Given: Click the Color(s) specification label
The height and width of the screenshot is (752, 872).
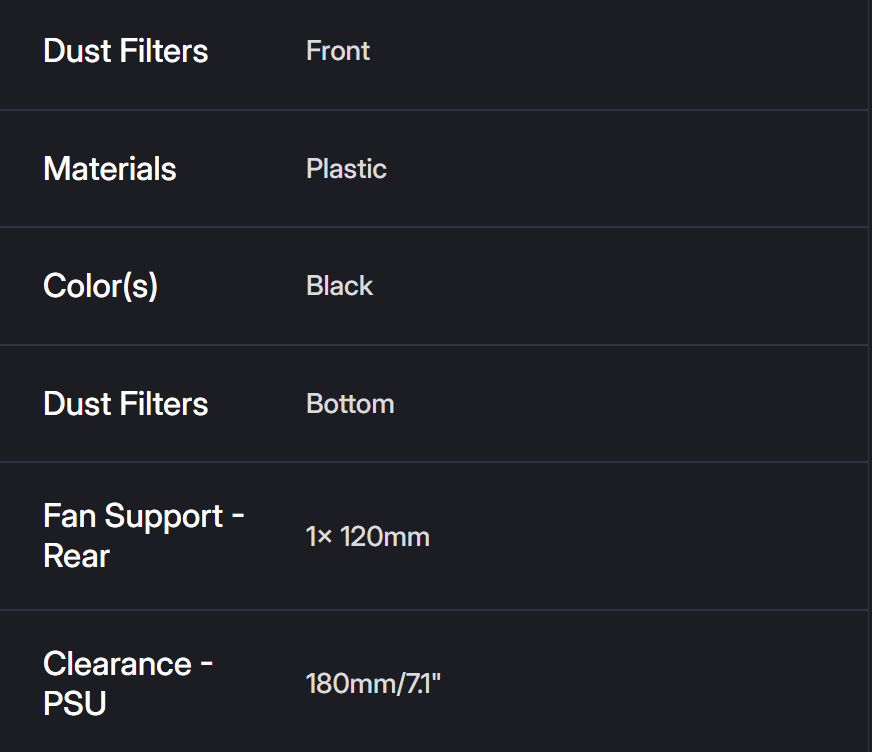Looking at the screenshot, I should [100, 286].
